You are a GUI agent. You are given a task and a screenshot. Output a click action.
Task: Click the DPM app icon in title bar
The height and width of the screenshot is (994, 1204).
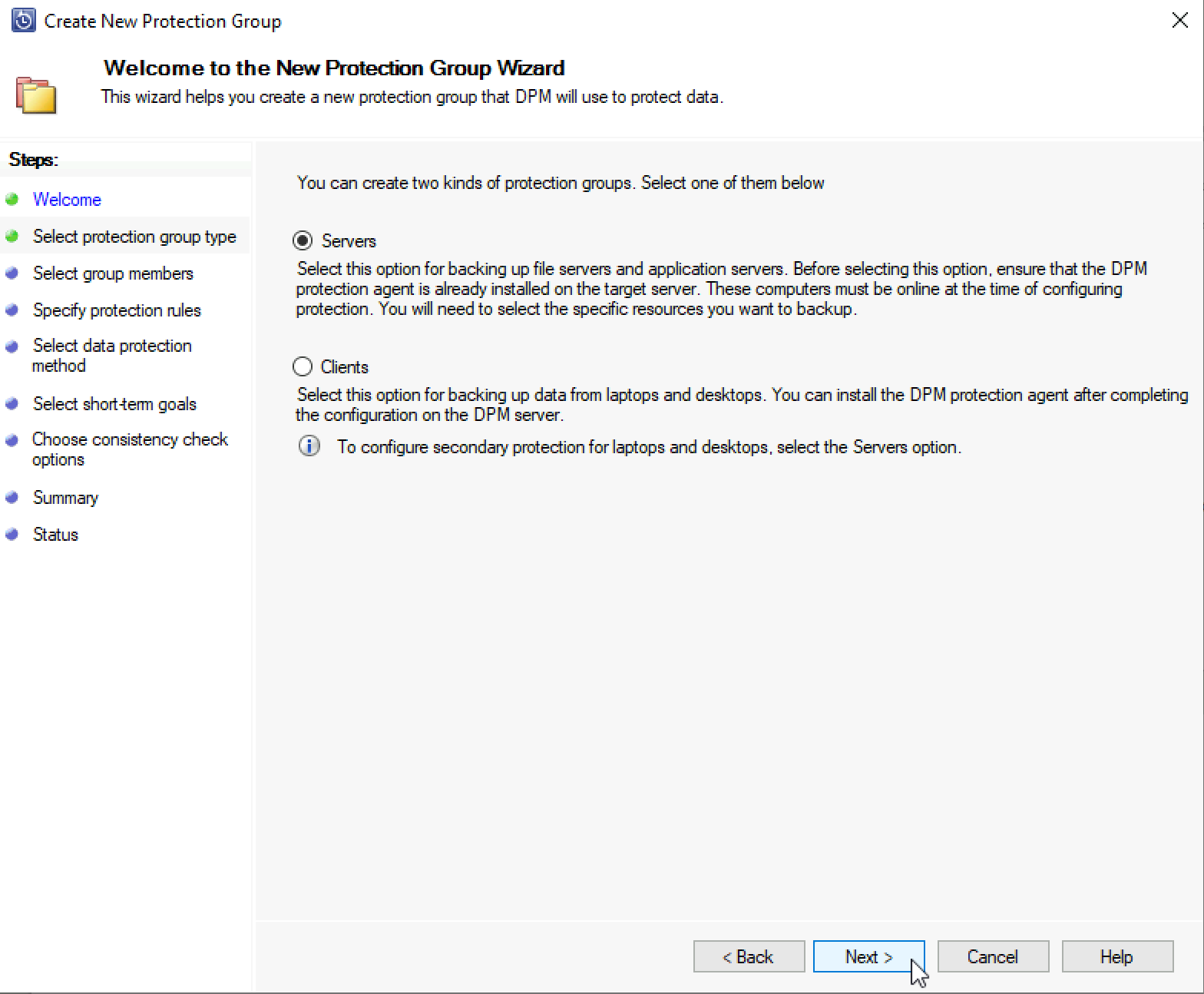click(24, 21)
